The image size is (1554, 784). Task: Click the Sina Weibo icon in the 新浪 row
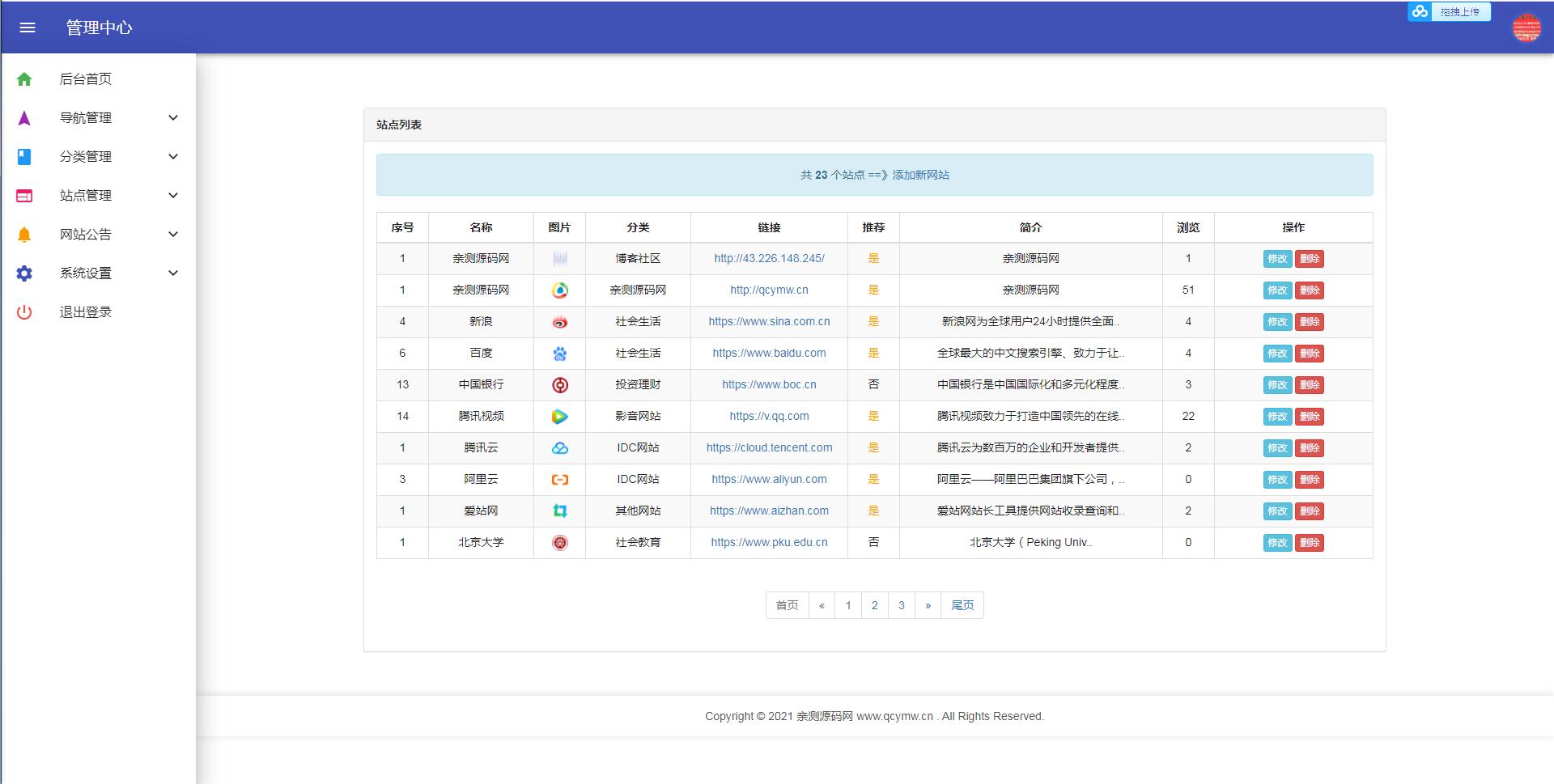(559, 321)
